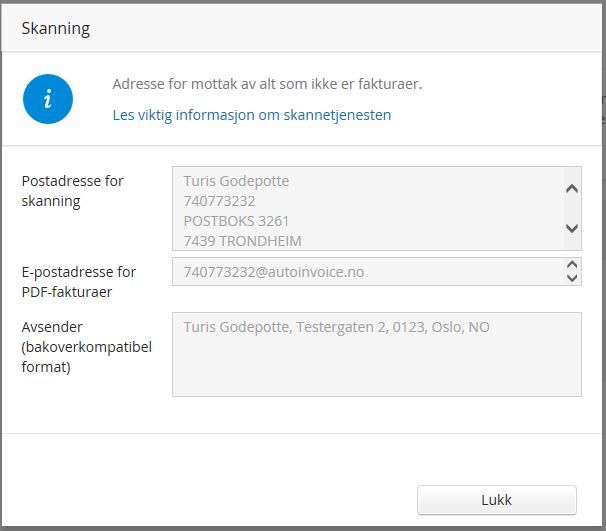Click the Testergaten 2 sender address text
This screenshot has height=531, width=606.
point(336,327)
